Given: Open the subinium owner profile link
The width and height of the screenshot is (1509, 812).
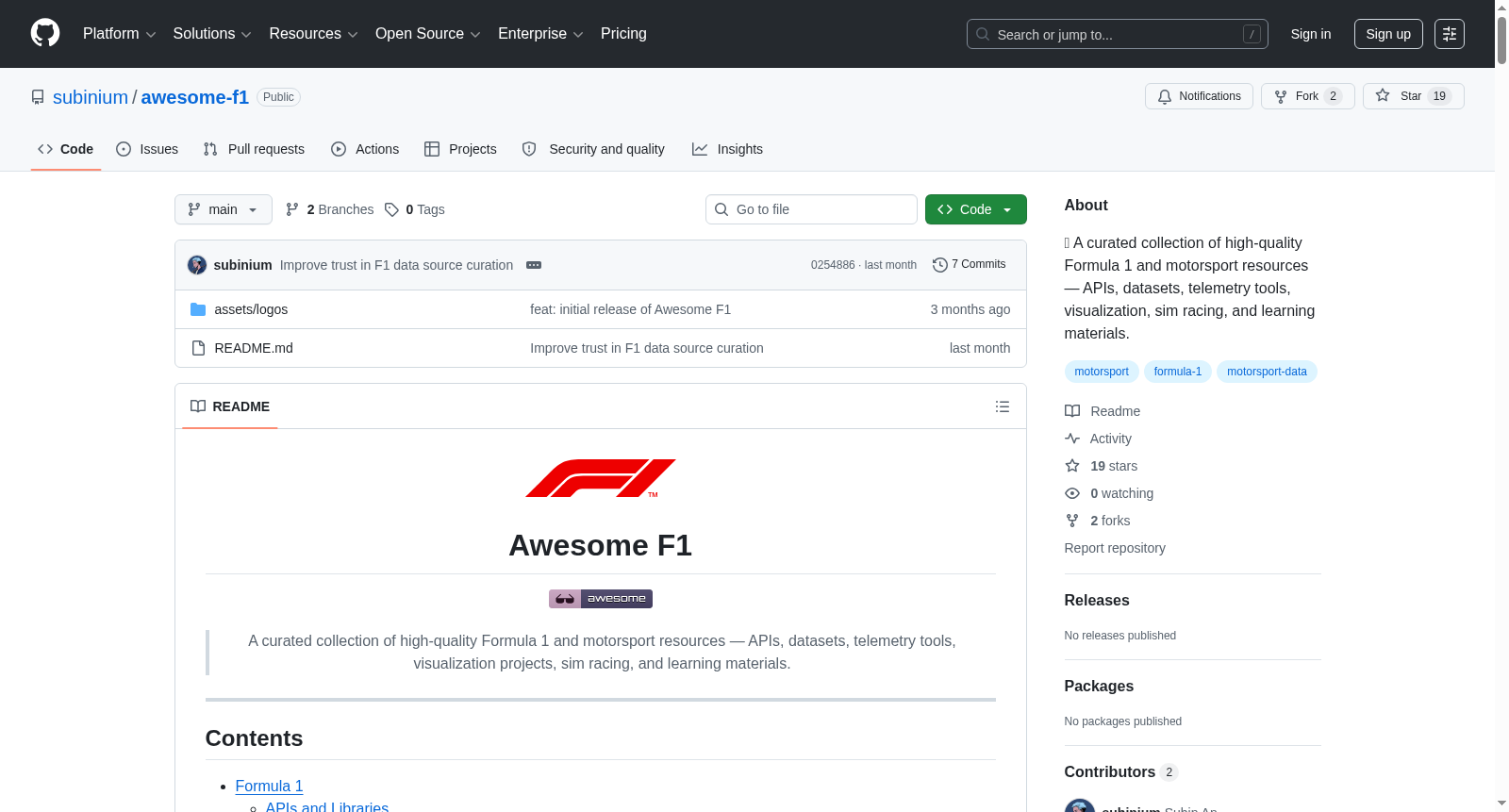Looking at the screenshot, I should point(91,97).
